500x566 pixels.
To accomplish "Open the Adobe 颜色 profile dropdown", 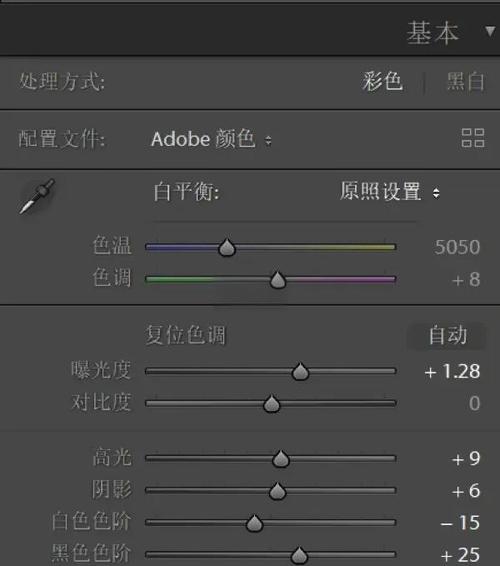I will (211, 139).
